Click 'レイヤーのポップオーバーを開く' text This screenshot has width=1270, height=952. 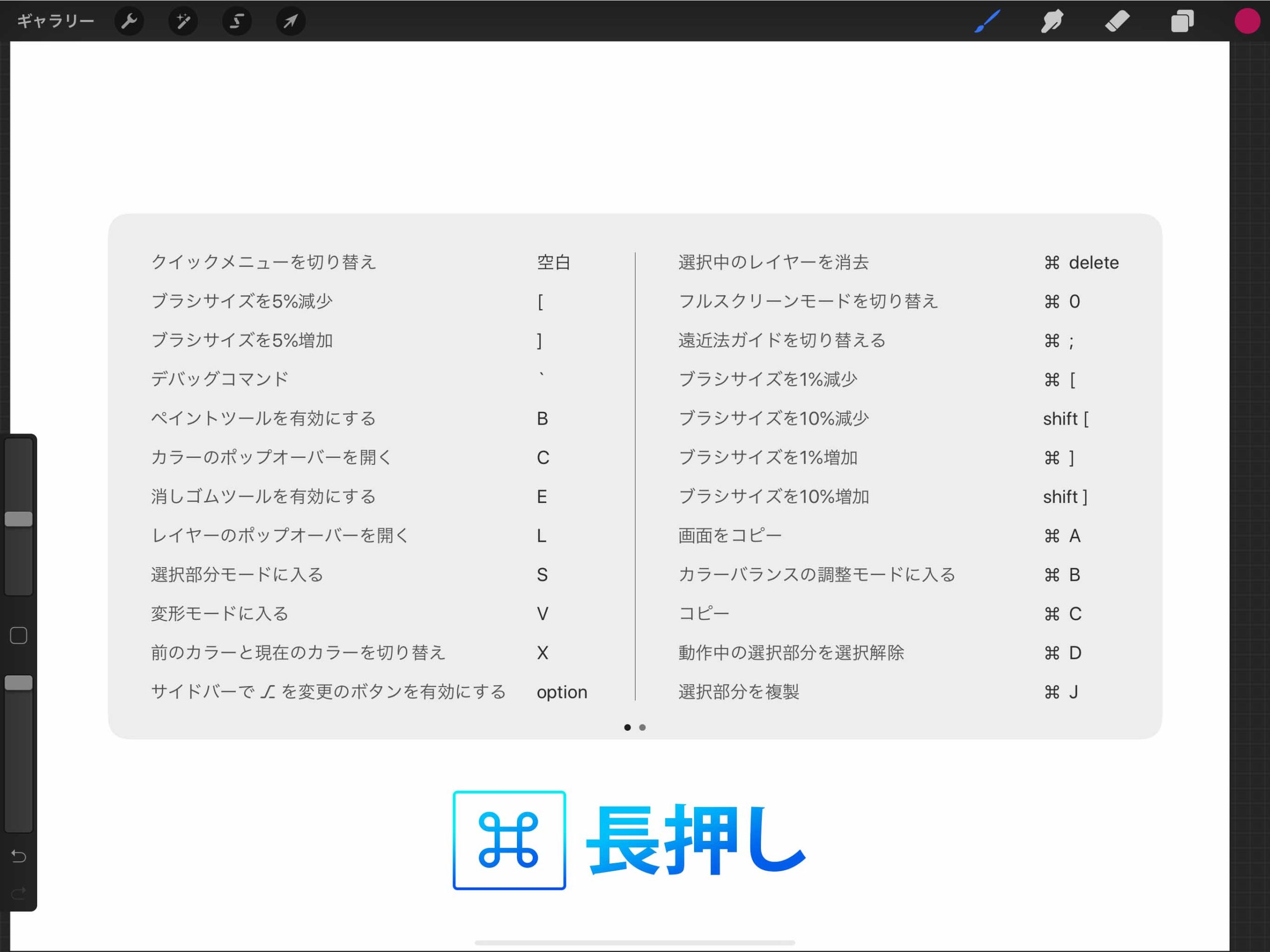(x=280, y=536)
